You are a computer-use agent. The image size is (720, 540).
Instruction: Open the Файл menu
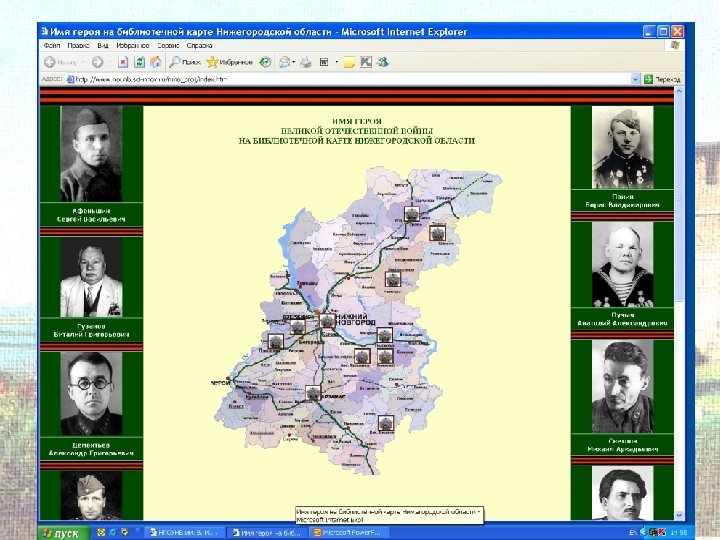click(52, 45)
